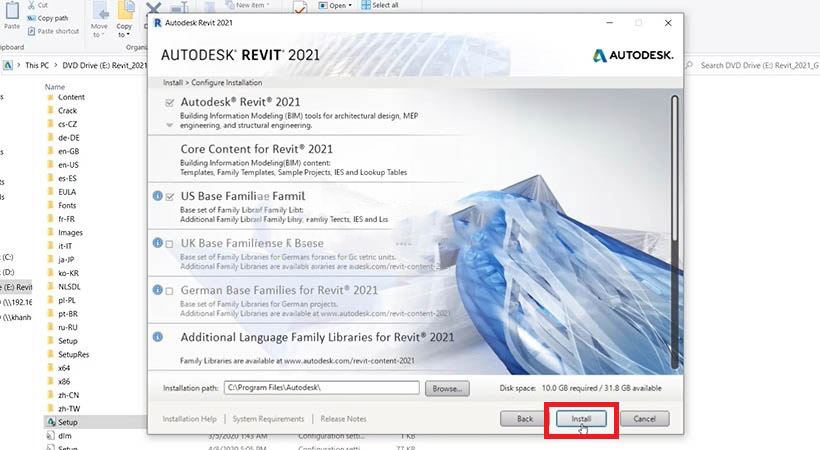The height and width of the screenshot is (450, 820).
Task: Toggle the US Base Families checkbox
Action: coord(169,197)
